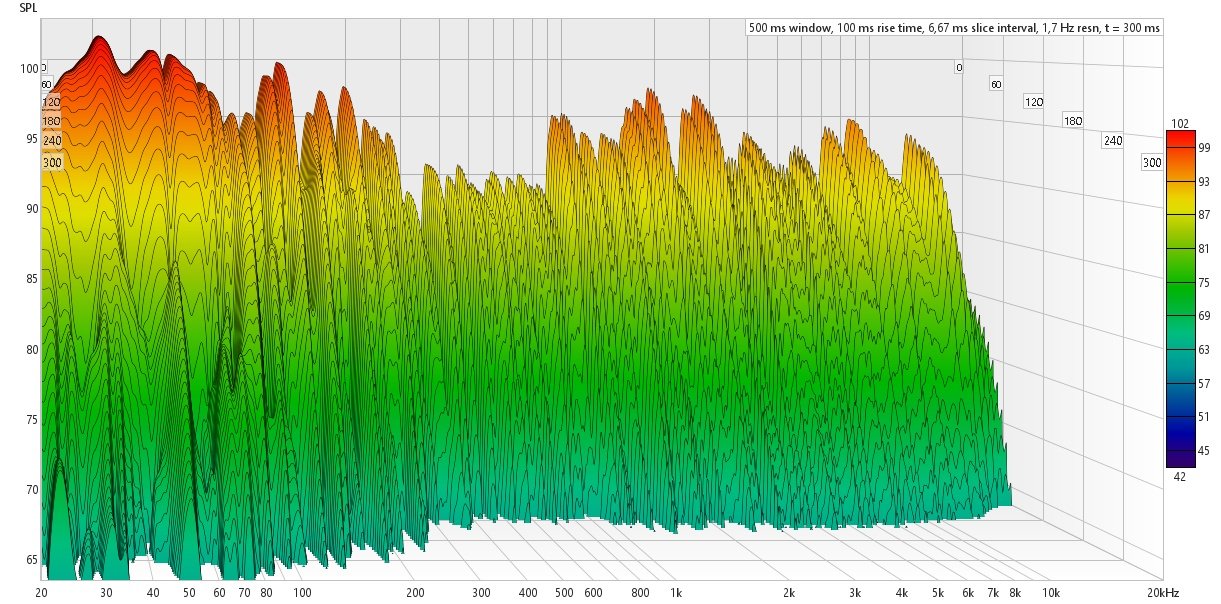
Task: Click the red waterfall peak near 30 Hz
Action: click(99, 45)
